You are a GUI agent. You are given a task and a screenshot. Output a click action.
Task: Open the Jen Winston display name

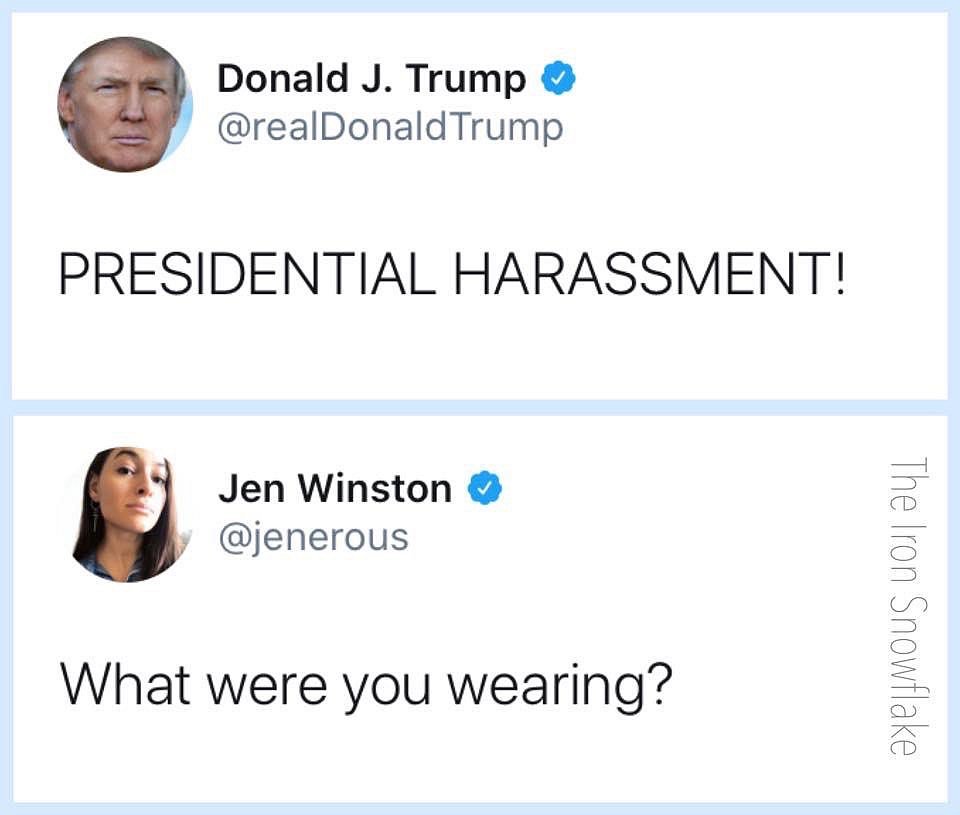point(335,488)
